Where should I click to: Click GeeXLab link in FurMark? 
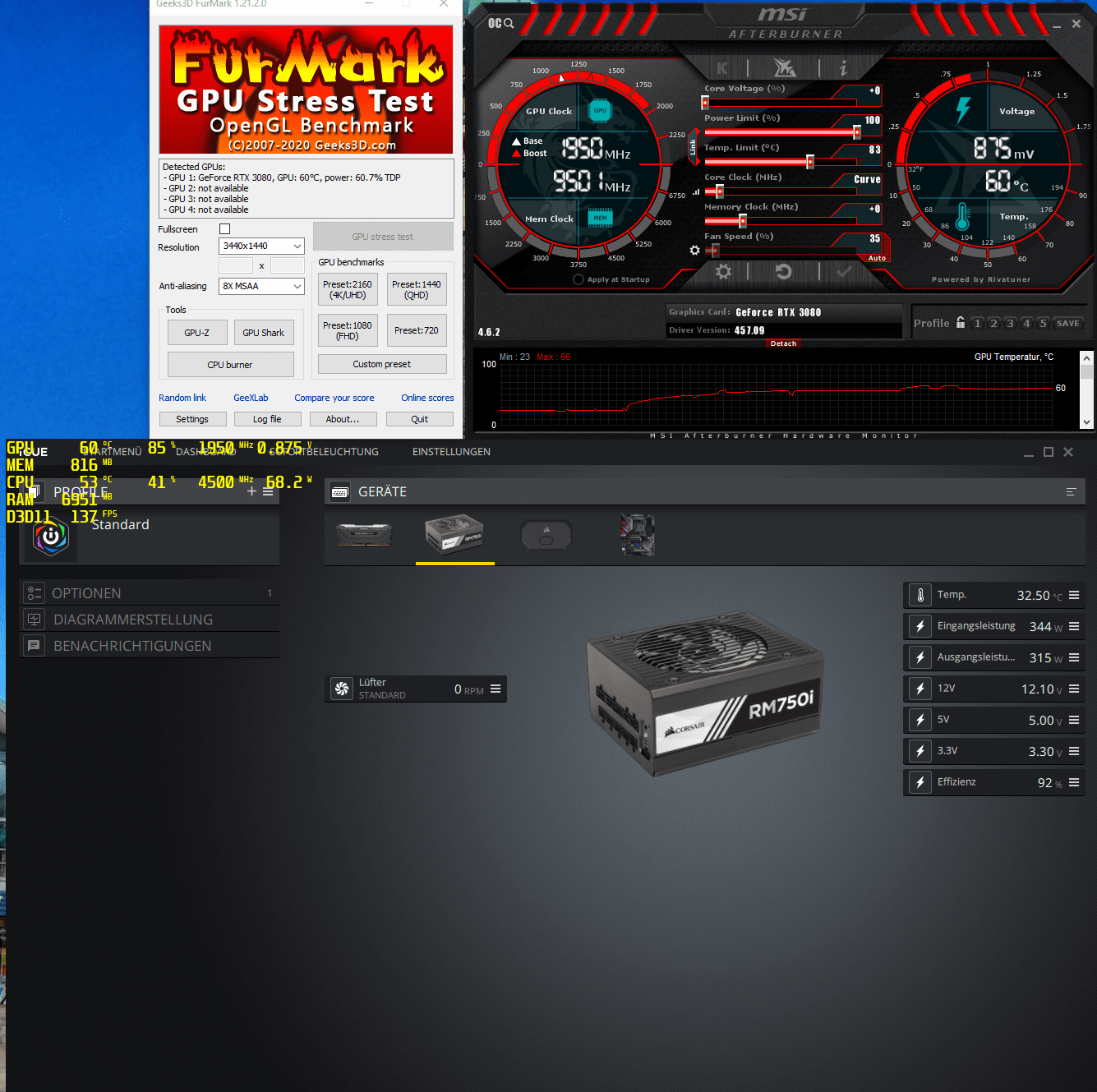[251, 398]
